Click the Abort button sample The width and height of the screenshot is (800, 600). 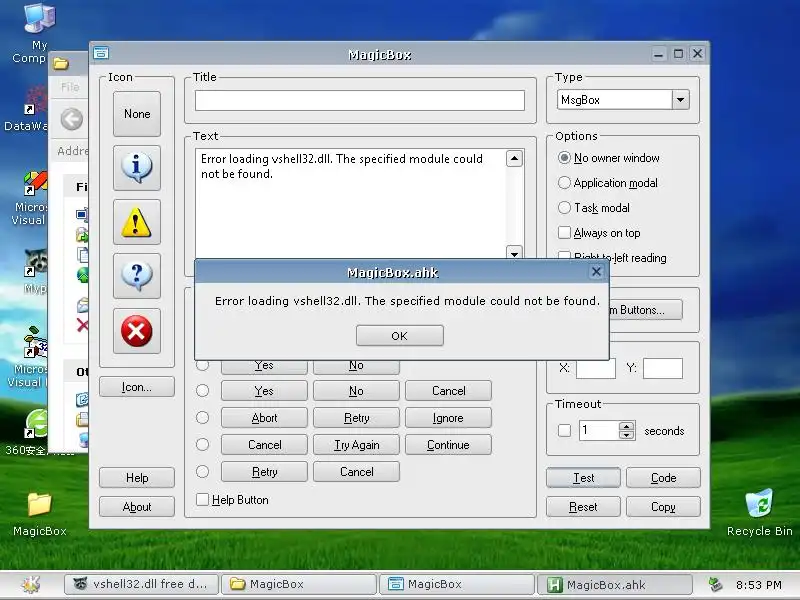point(264,417)
